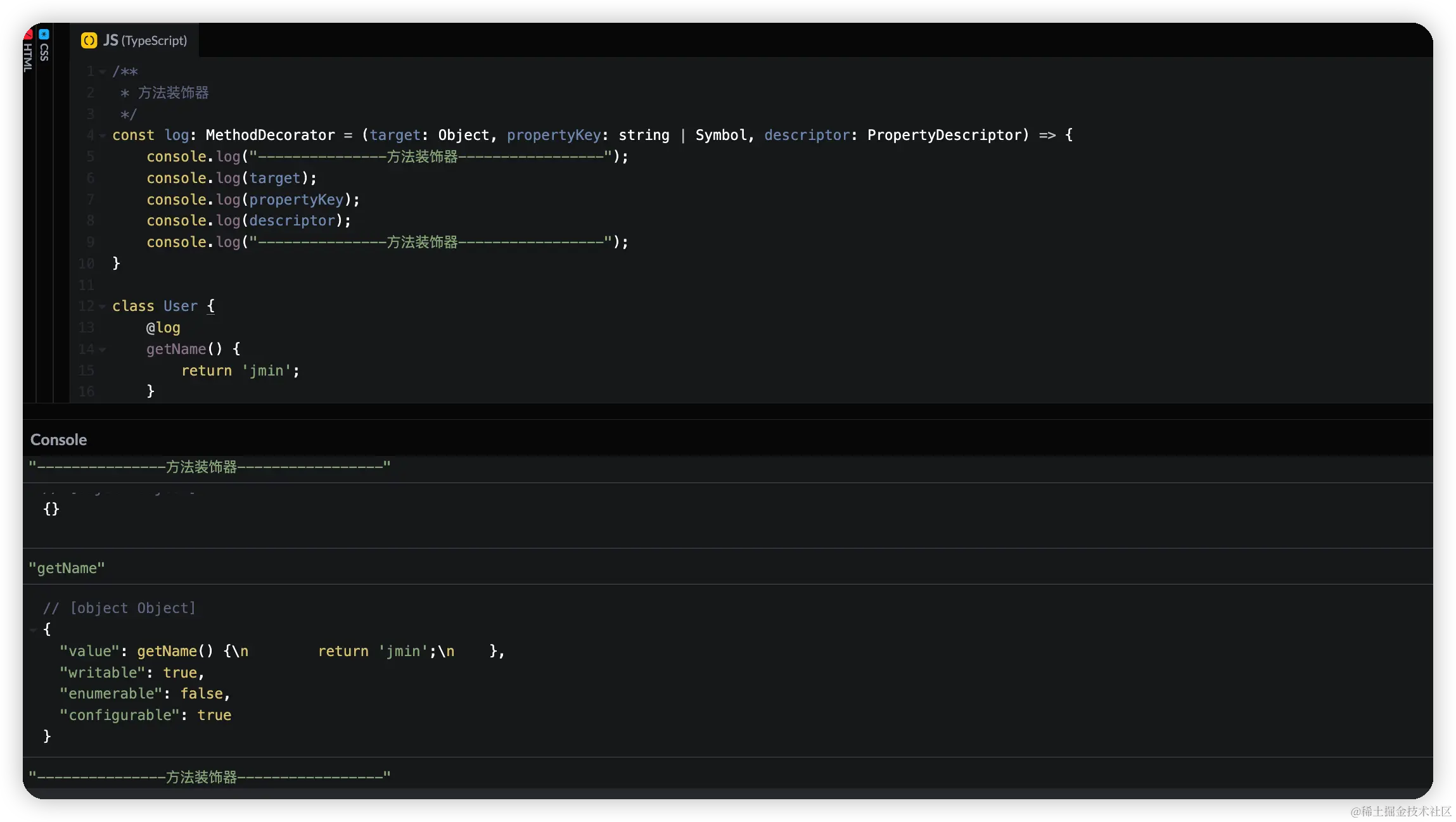Open the collapsed CSS editor label

[x=44, y=52]
